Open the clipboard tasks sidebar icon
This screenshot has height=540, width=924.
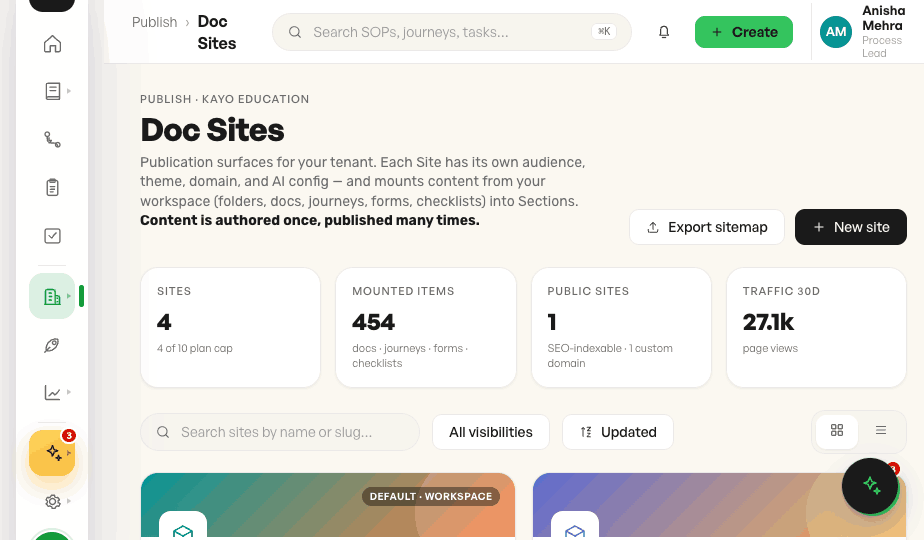52,187
